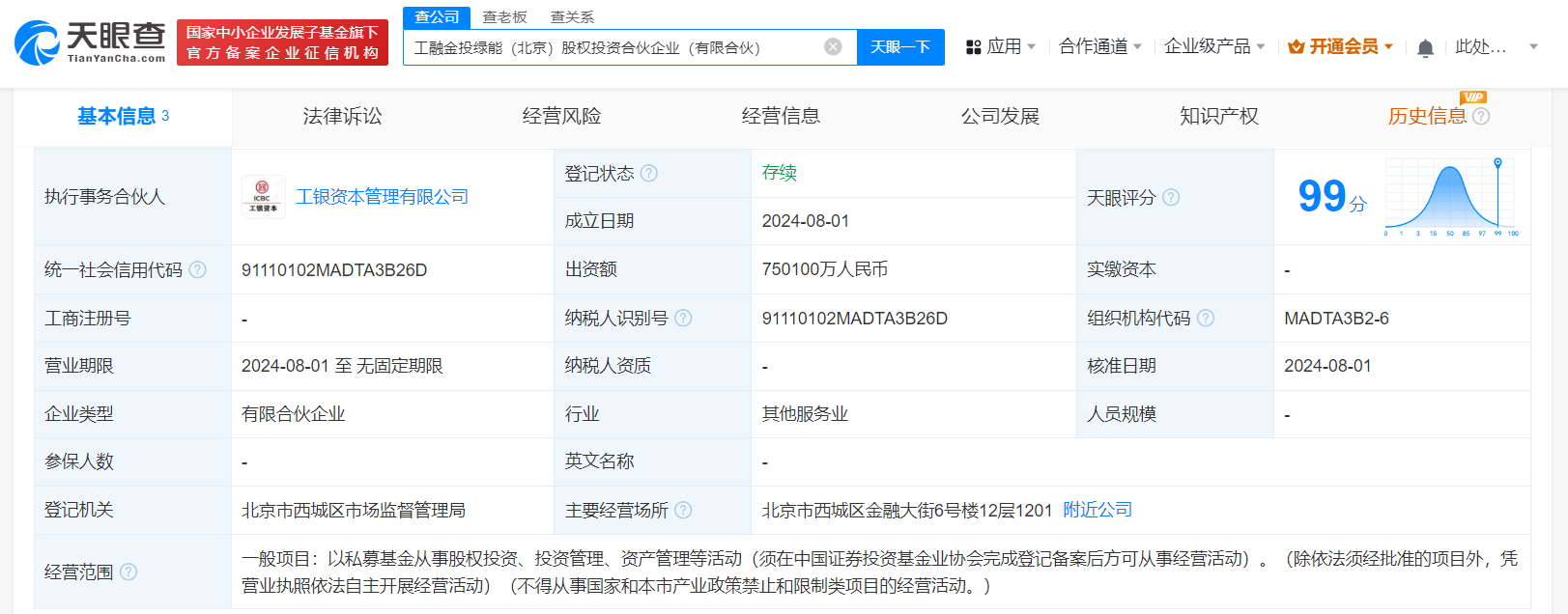Click the 有限合伙企业 enterprise type value
Viewport: 1568px width, 614px height.
pyautogui.click(x=294, y=414)
